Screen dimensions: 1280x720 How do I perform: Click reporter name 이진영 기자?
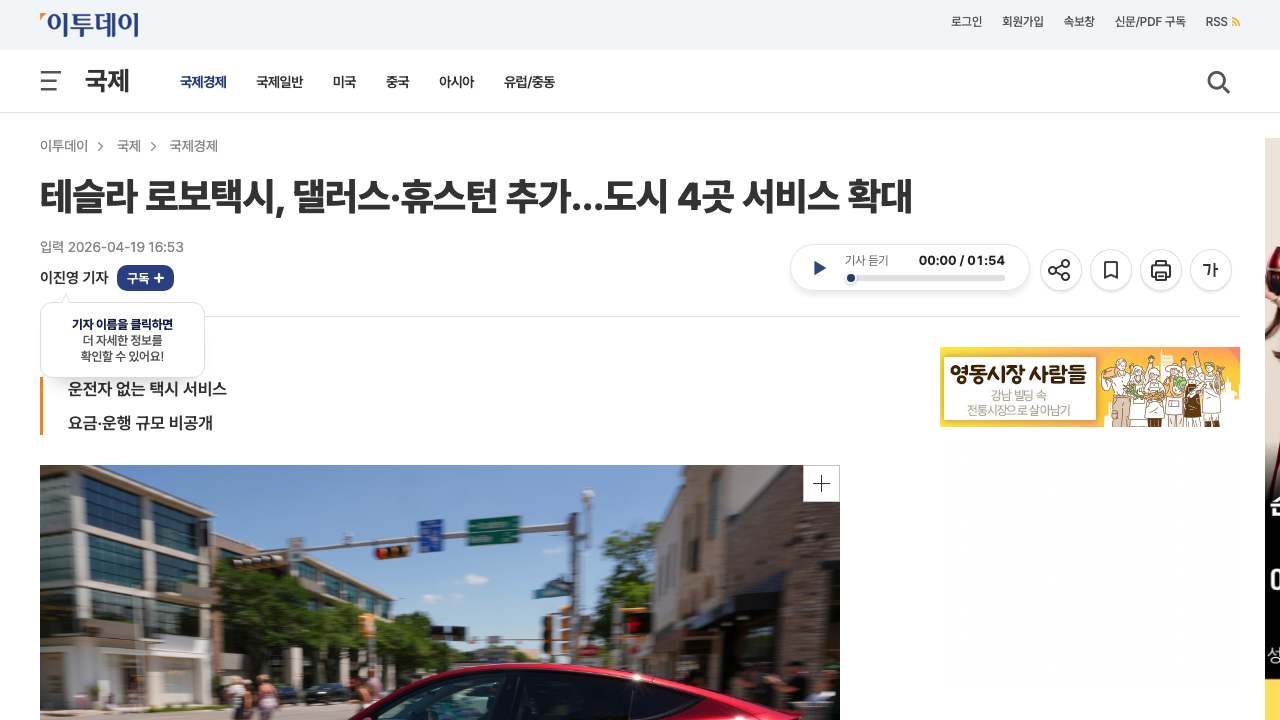pos(74,278)
